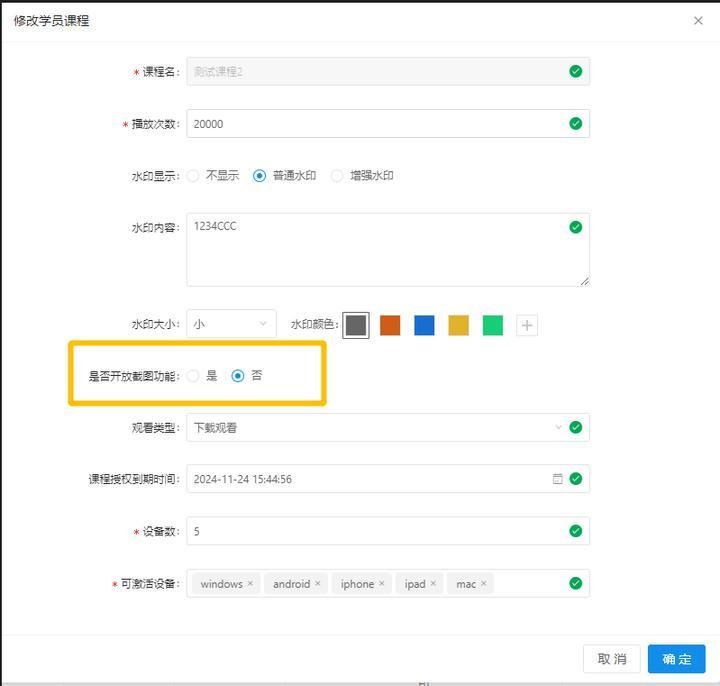Select the 增强水印 radio option
This screenshot has width=720, height=686.
[x=337, y=176]
